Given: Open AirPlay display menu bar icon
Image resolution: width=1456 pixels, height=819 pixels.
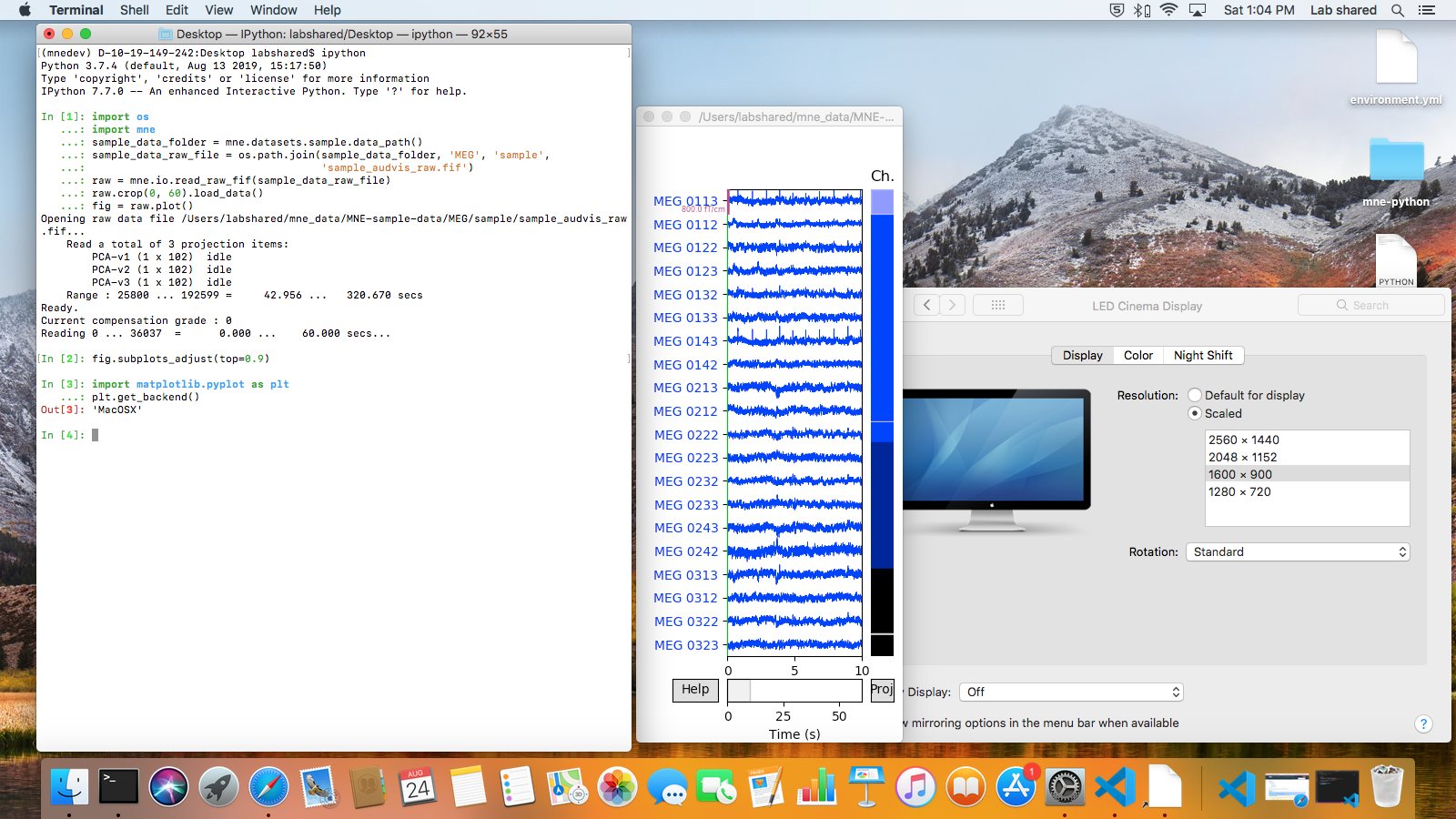Looking at the screenshot, I should [1198, 10].
